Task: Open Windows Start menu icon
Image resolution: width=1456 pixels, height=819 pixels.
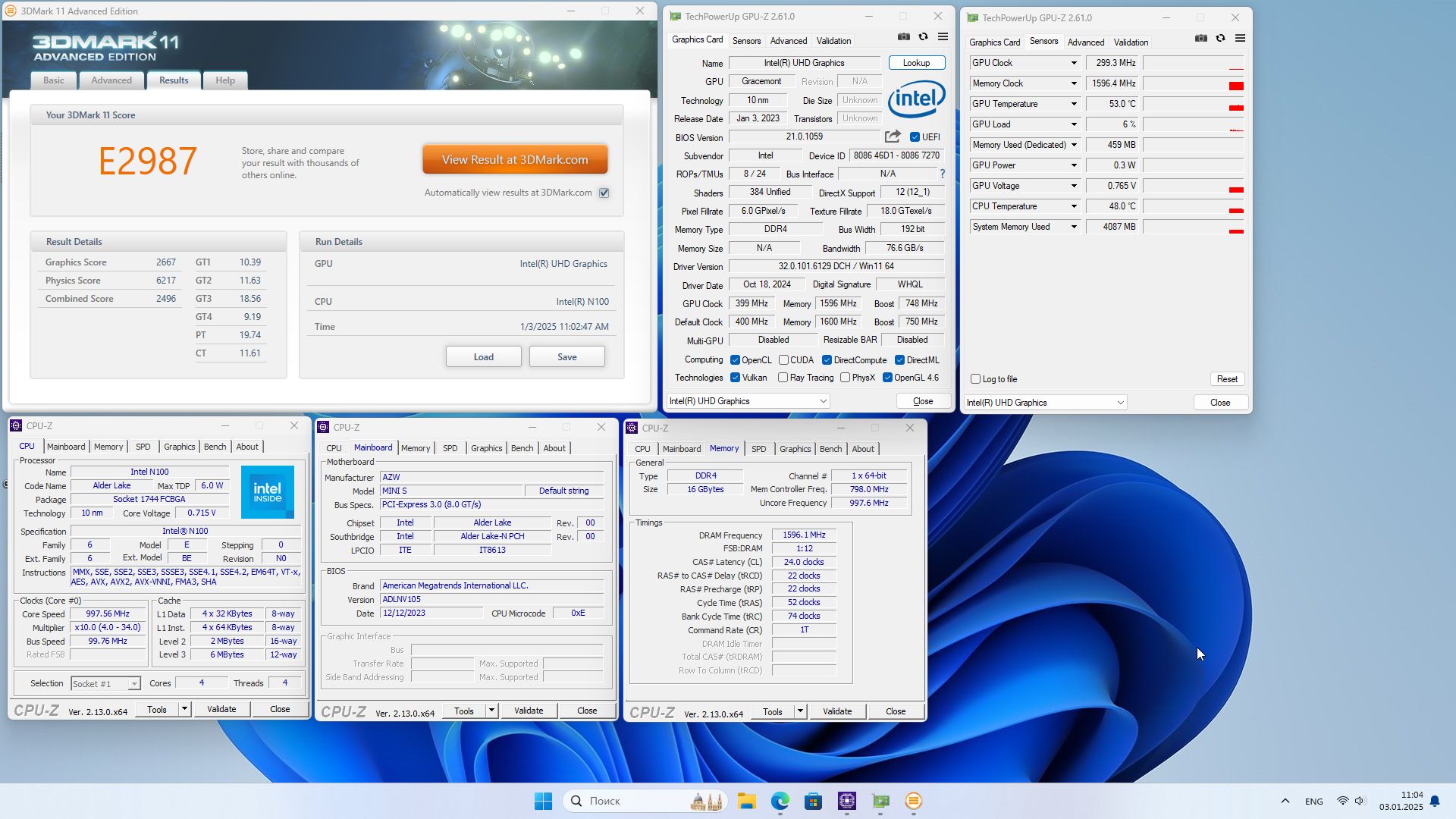Action: tap(543, 801)
